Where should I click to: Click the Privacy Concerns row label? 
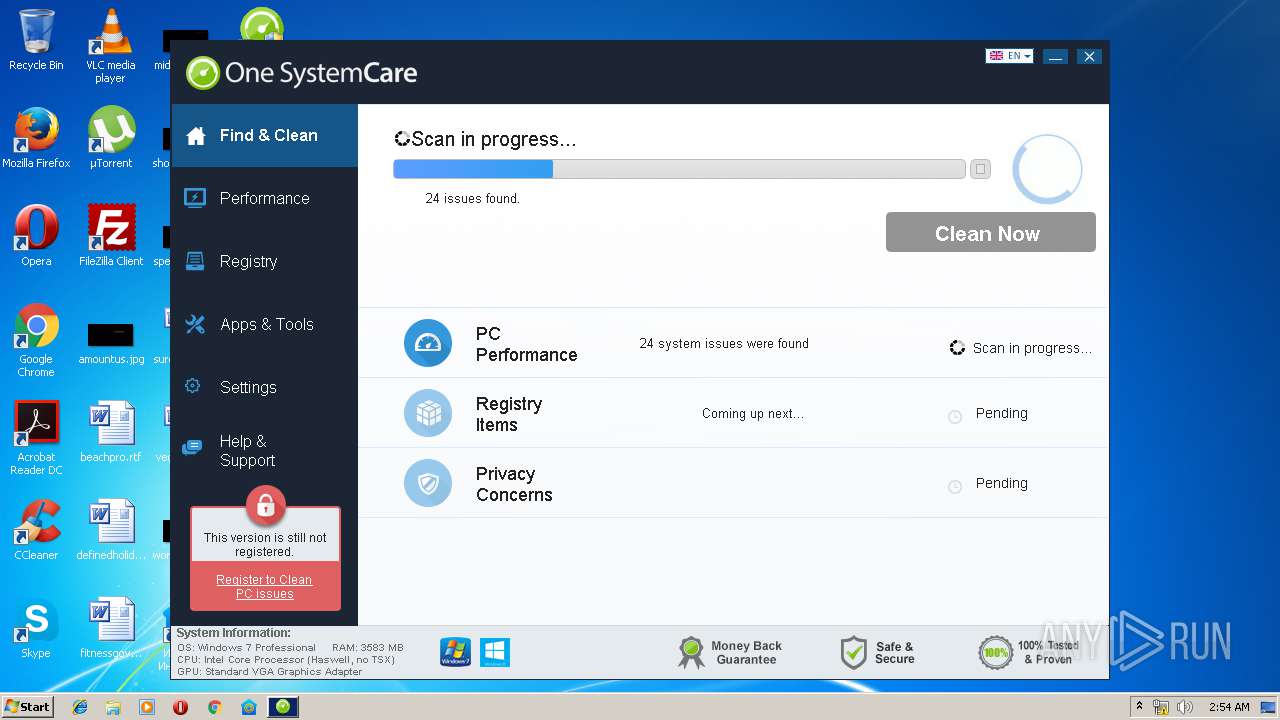coord(514,484)
